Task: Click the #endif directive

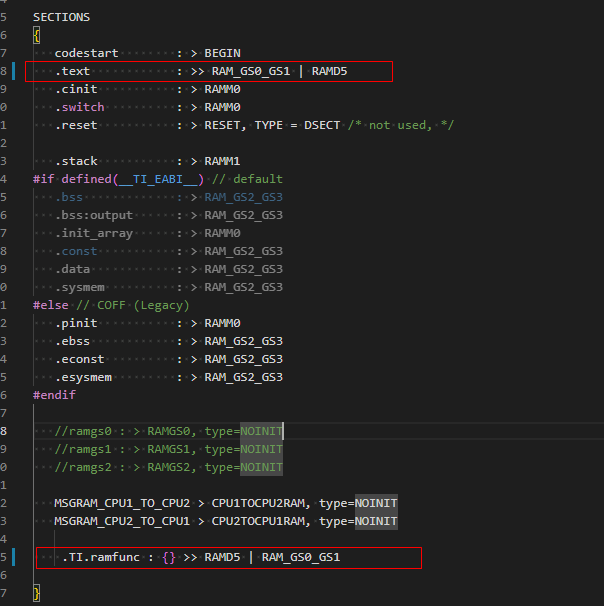Action: point(54,395)
